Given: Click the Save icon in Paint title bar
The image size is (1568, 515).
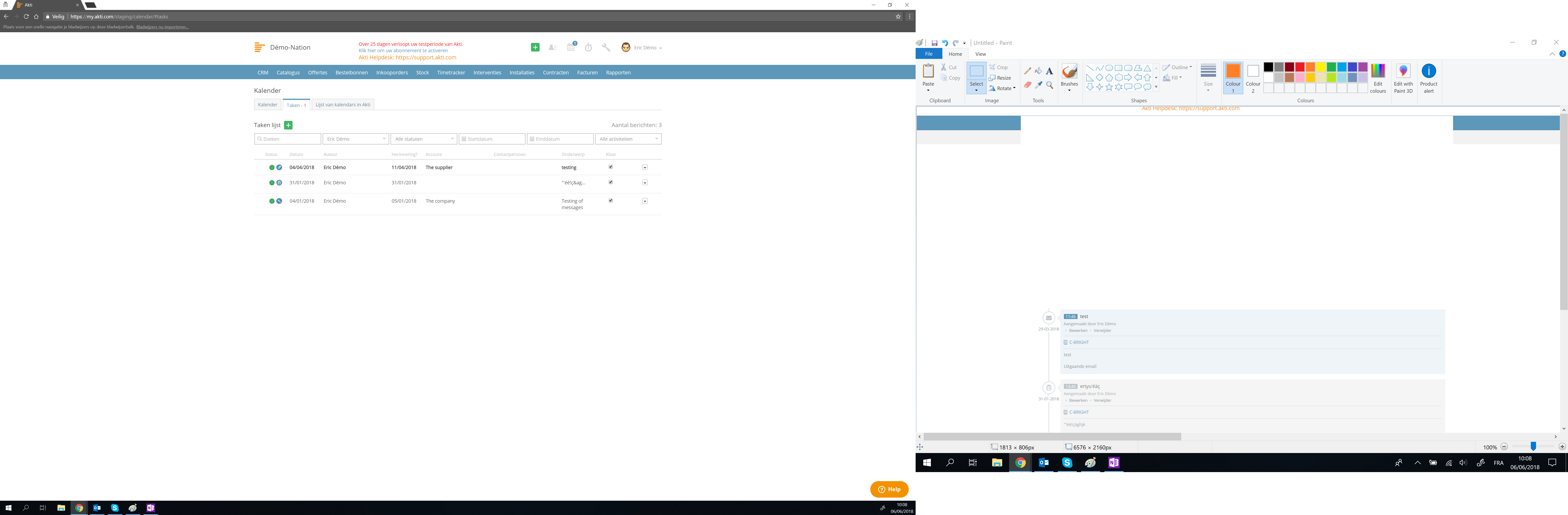Looking at the screenshot, I should (x=934, y=43).
